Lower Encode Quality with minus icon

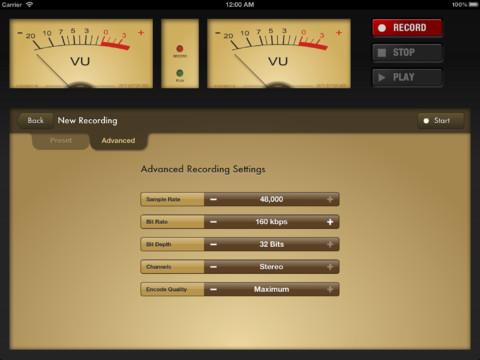(214, 289)
